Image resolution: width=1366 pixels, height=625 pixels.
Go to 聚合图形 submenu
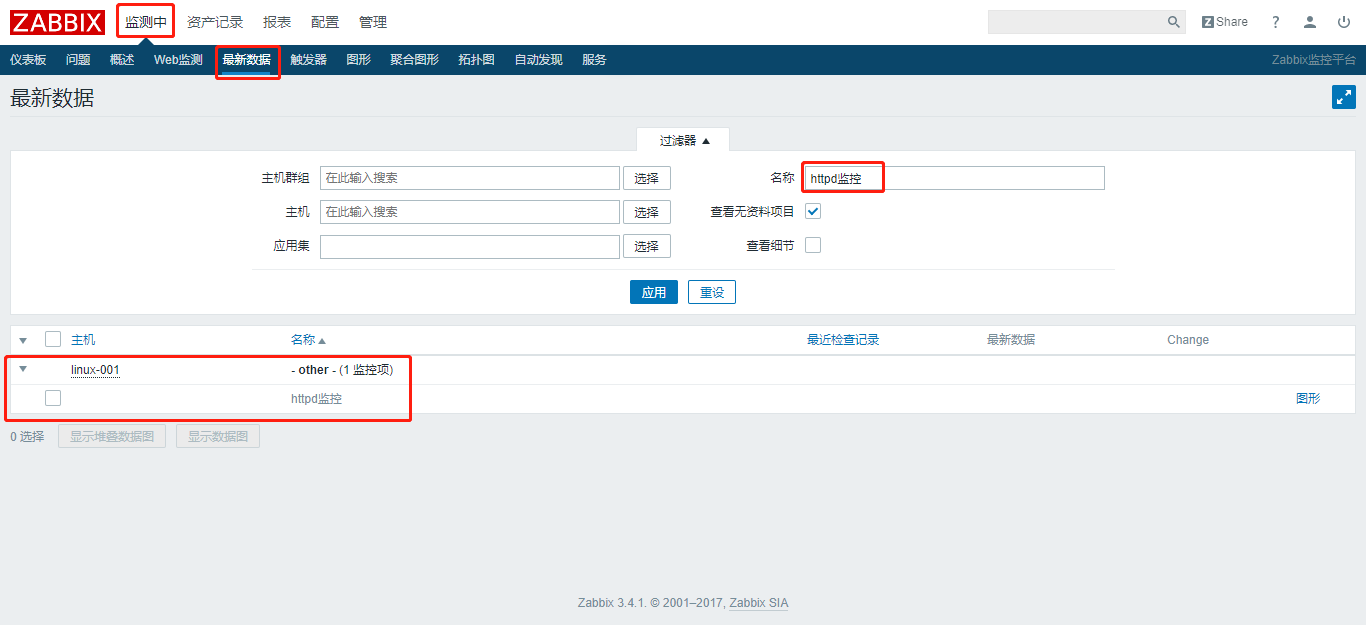point(414,60)
